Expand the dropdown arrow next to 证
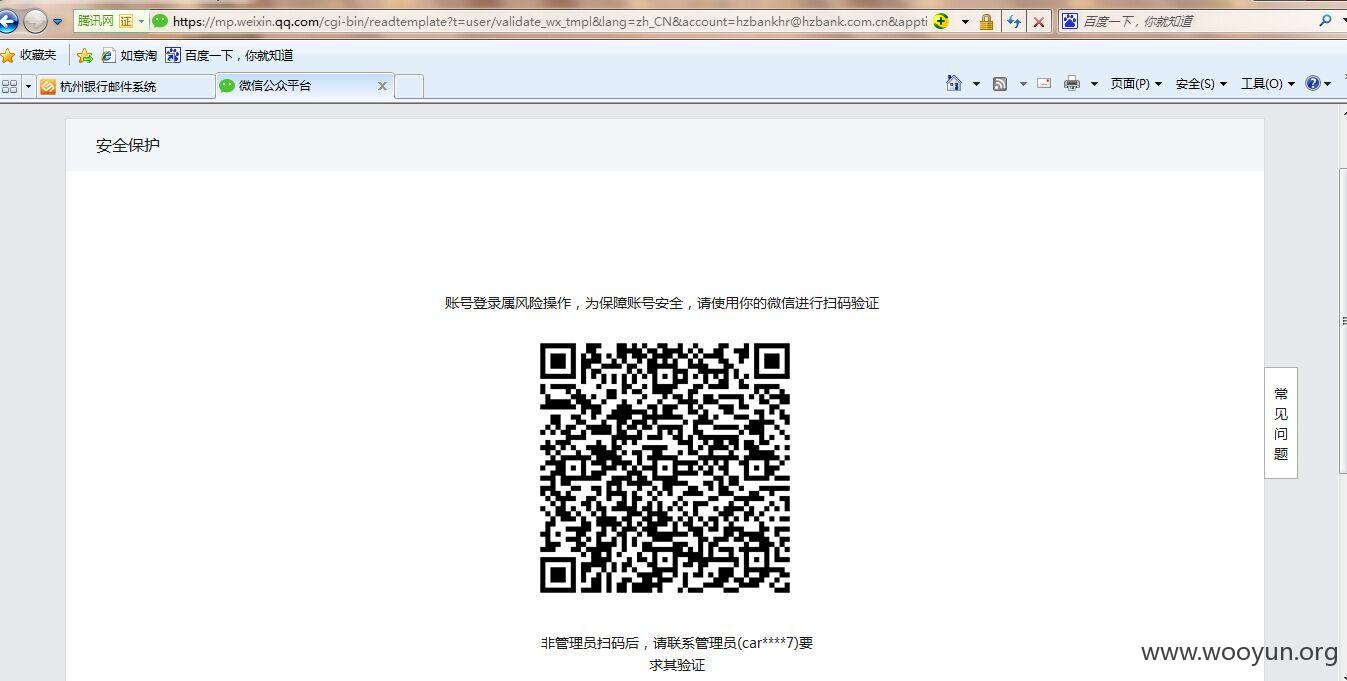 pos(141,21)
